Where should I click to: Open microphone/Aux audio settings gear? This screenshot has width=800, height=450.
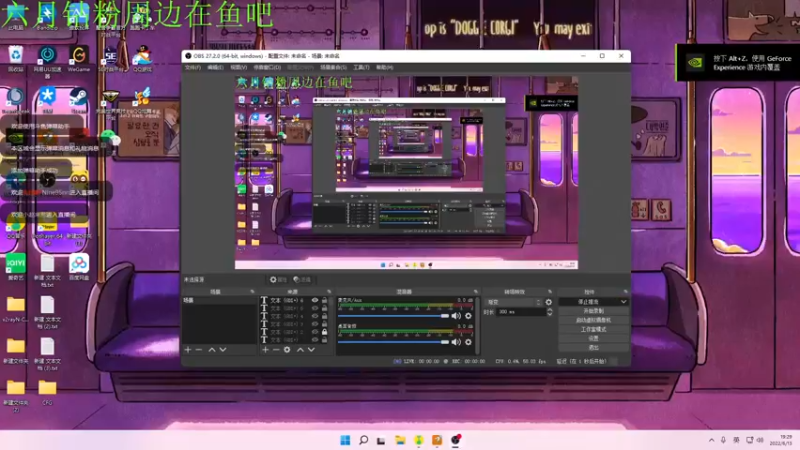pos(468,316)
